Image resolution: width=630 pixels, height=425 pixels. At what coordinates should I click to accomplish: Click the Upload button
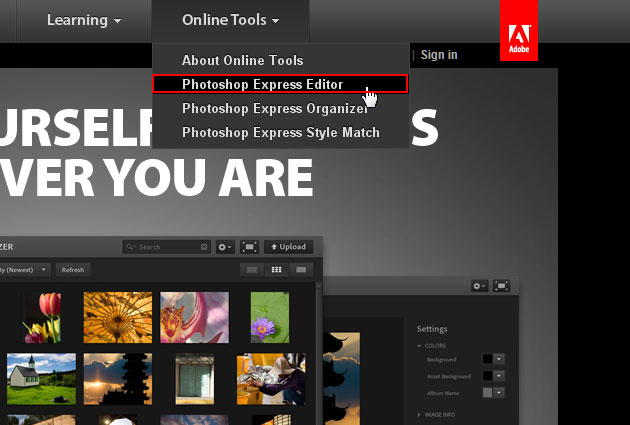point(288,247)
